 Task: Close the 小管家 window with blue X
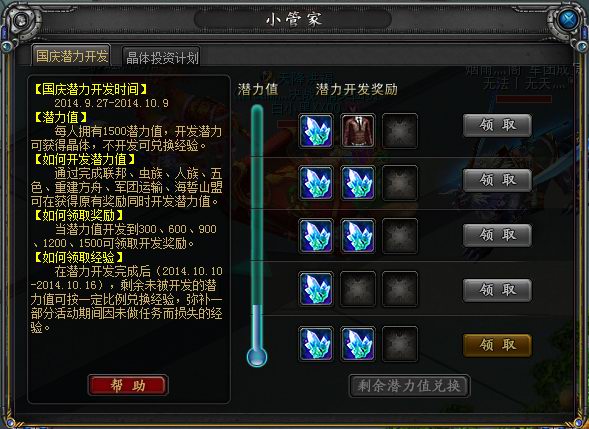click(568, 19)
